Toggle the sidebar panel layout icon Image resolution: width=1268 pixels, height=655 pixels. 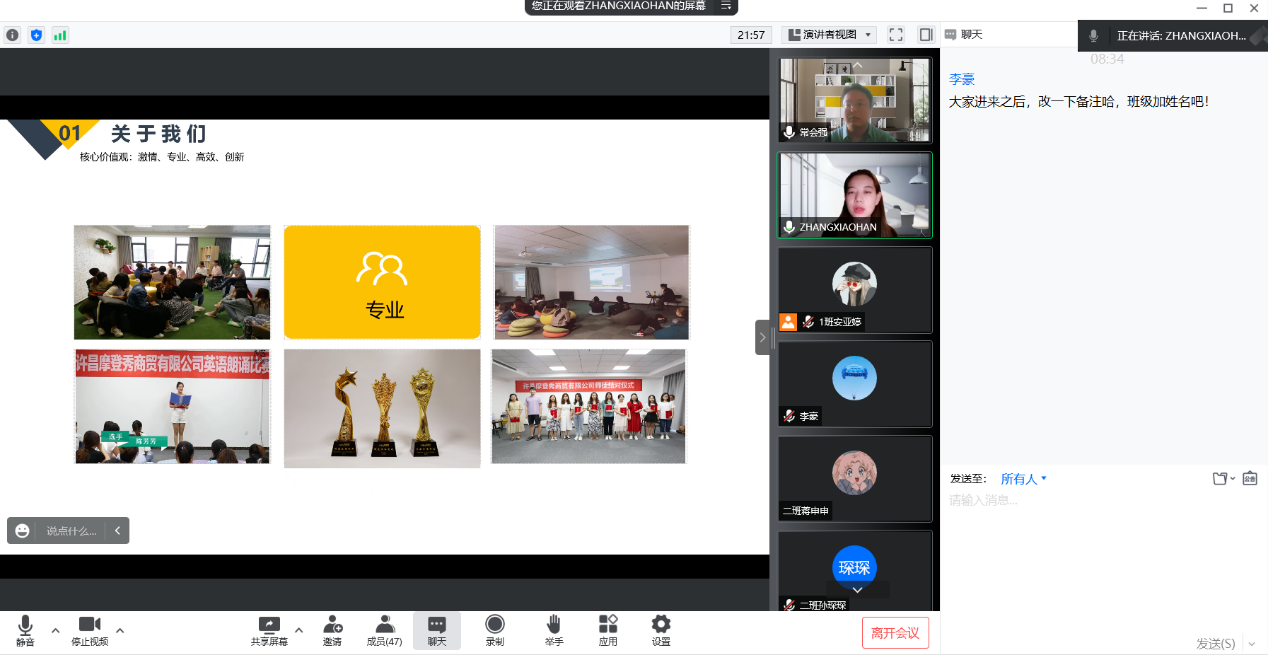click(x=926, y=35)
